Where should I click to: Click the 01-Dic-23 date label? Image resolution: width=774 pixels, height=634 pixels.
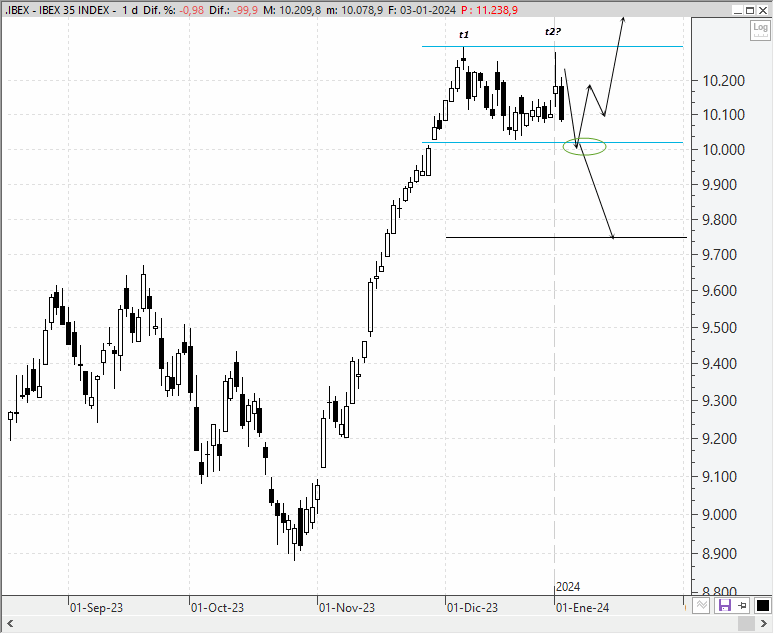472,607
